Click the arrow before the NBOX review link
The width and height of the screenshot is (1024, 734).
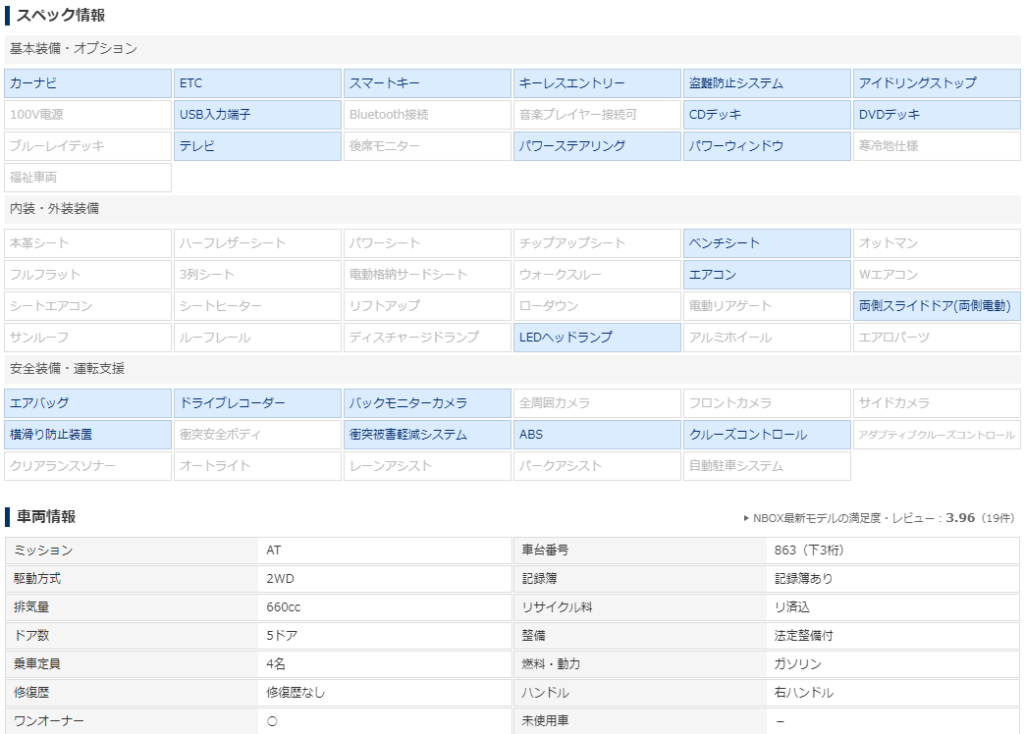746,518
